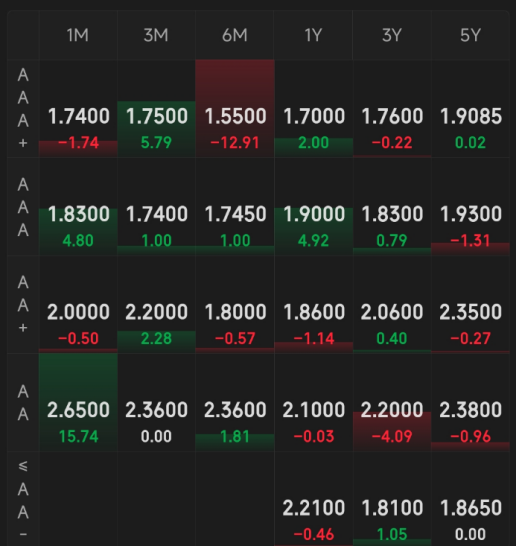Select the AAA rating row label
Viewport: 516px width, 546px height.
[x=23, y=207]
